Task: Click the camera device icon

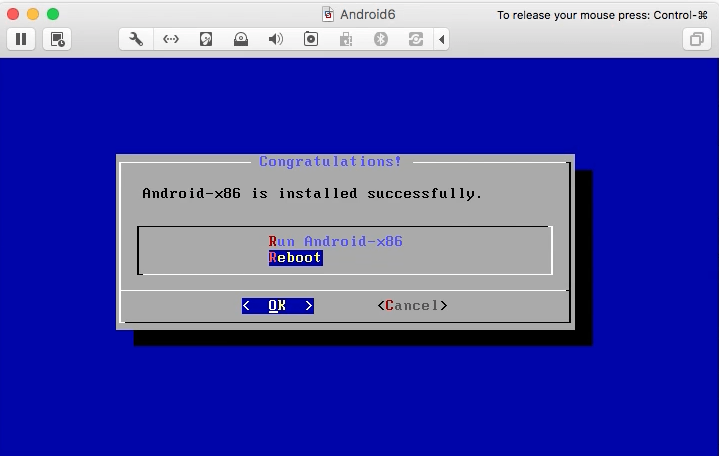Action: click(311, 39)
